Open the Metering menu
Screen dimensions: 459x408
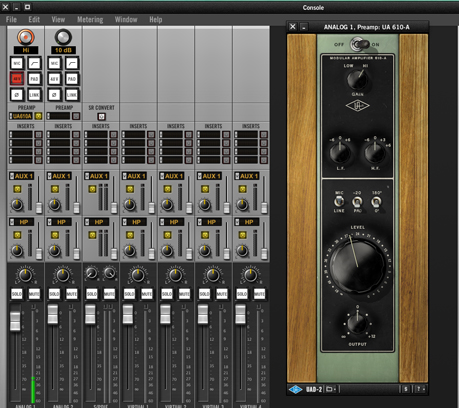tap(90, 20)
